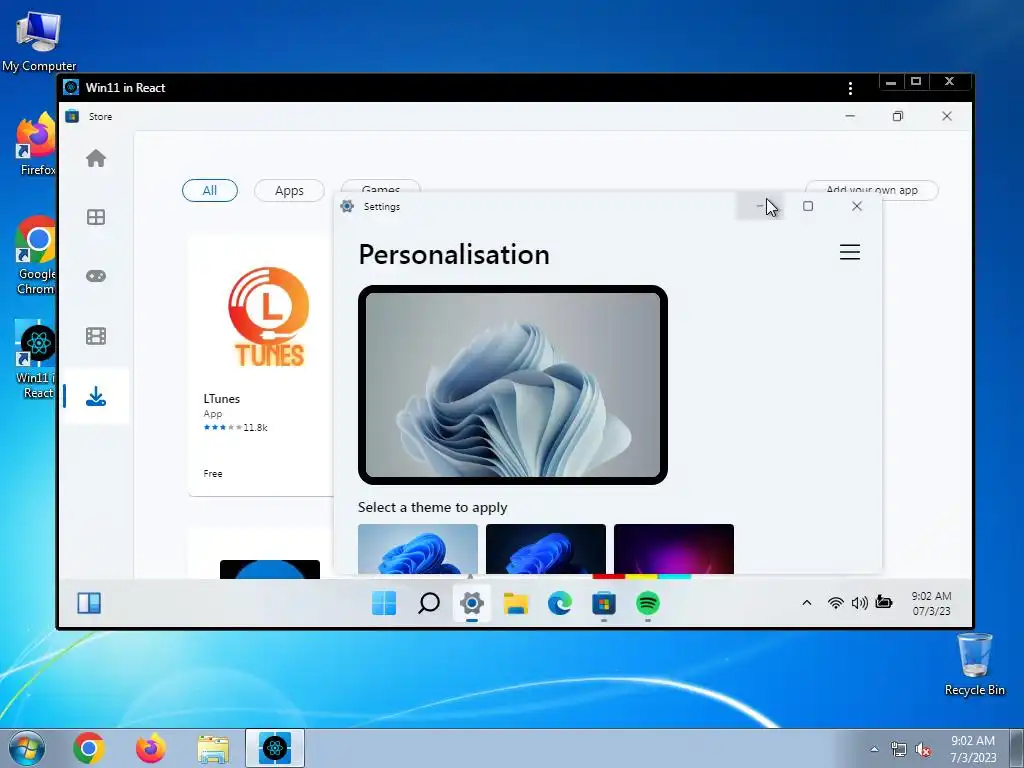Select the Store downloads sidebar icon
The height and width of the screenshot is (768, 1024).
pyautogui.click(x=96, y=396)
